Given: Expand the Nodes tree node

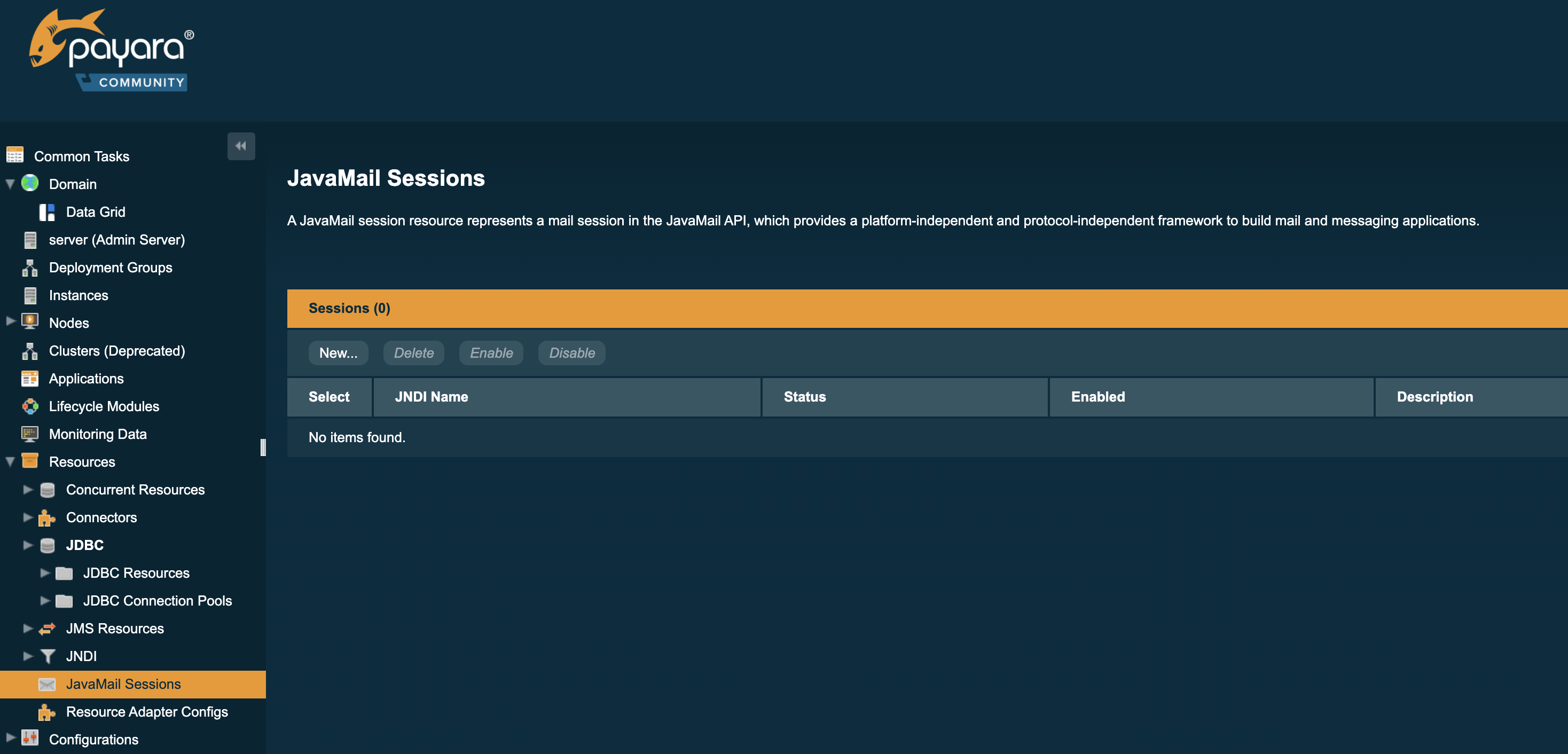Looking at the screenshot, I should (10, 321).
